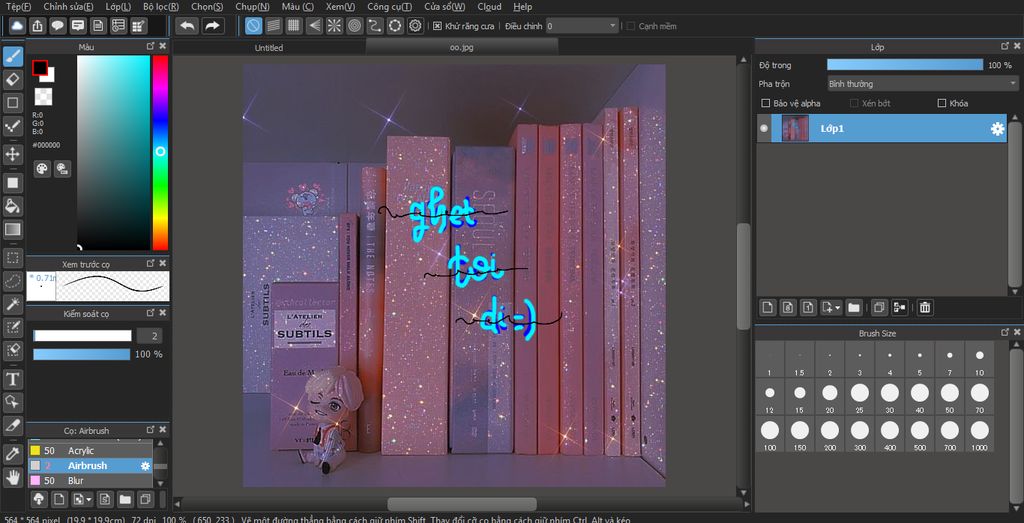Expand the add brush dropdown arrow in brush panel
The image size is (1024, 523).
(89, 500)
